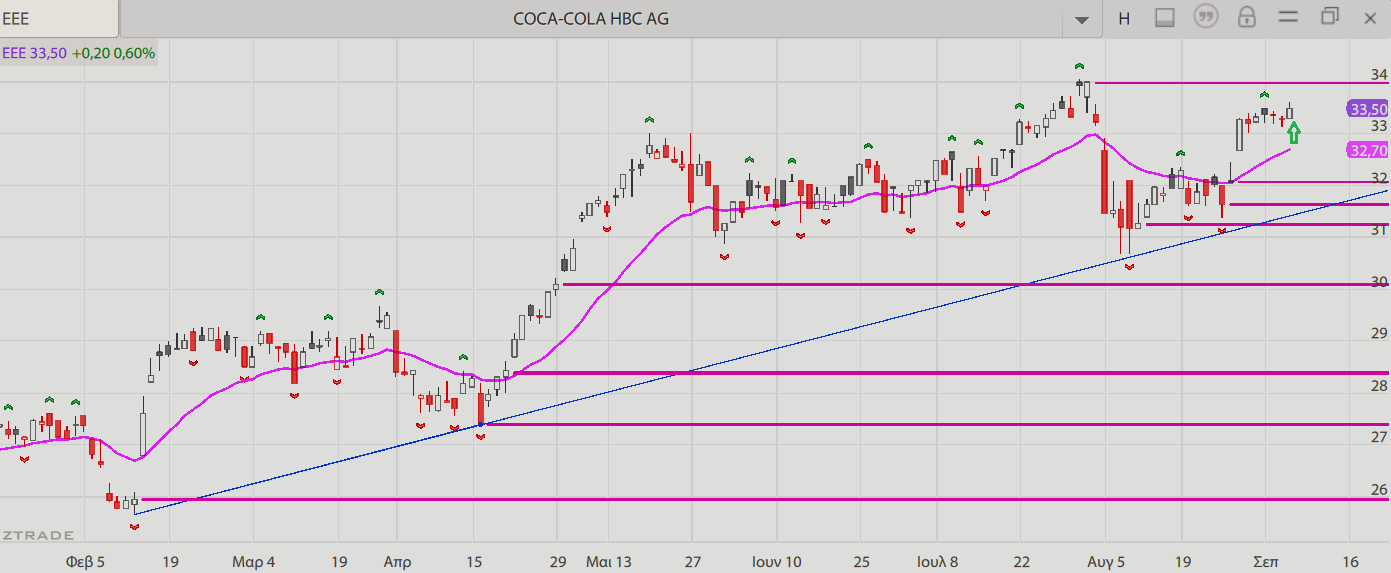Click the 26 price axis label
1391x573 pixels.
point(1379,489)
